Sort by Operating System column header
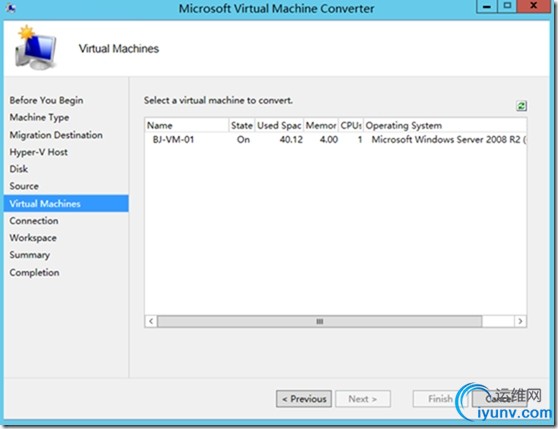558x429 pixels. (445, 125)
